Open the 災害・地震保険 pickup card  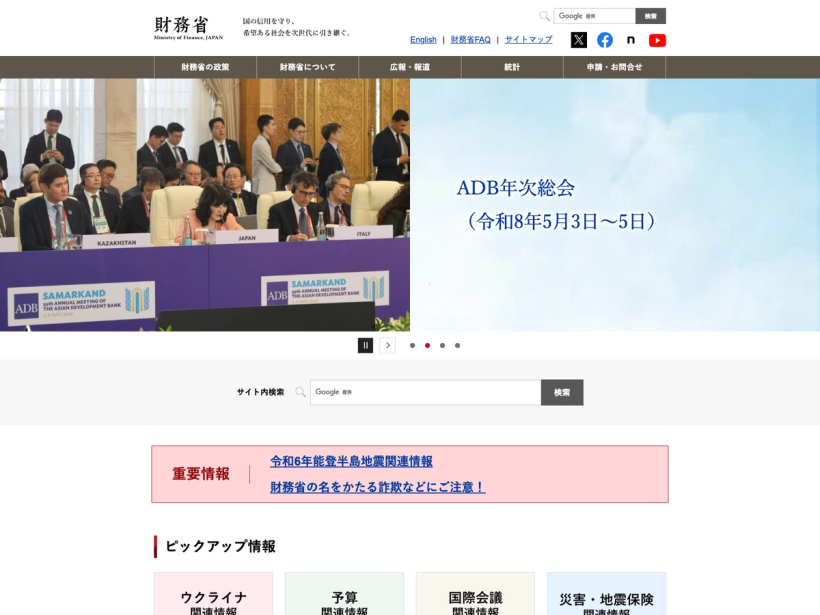pyautogui.click(x=607, y=594)
